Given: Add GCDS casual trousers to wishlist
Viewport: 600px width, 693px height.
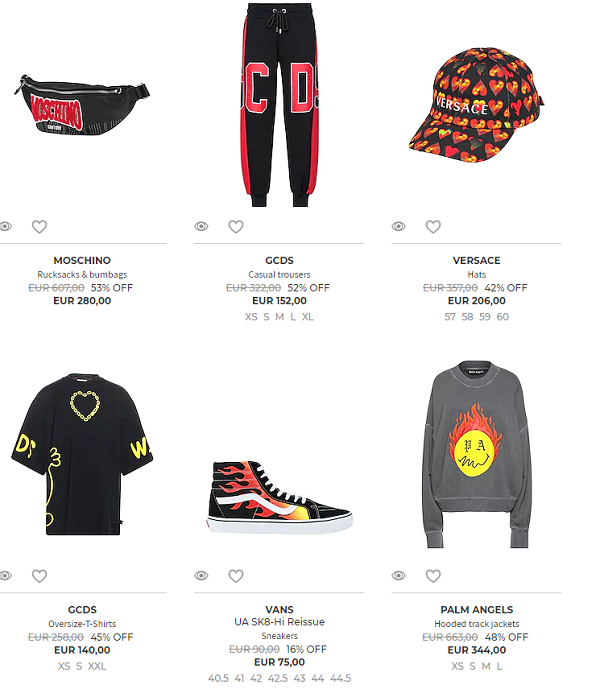Looking at the screenshot, I should point(236,227).
